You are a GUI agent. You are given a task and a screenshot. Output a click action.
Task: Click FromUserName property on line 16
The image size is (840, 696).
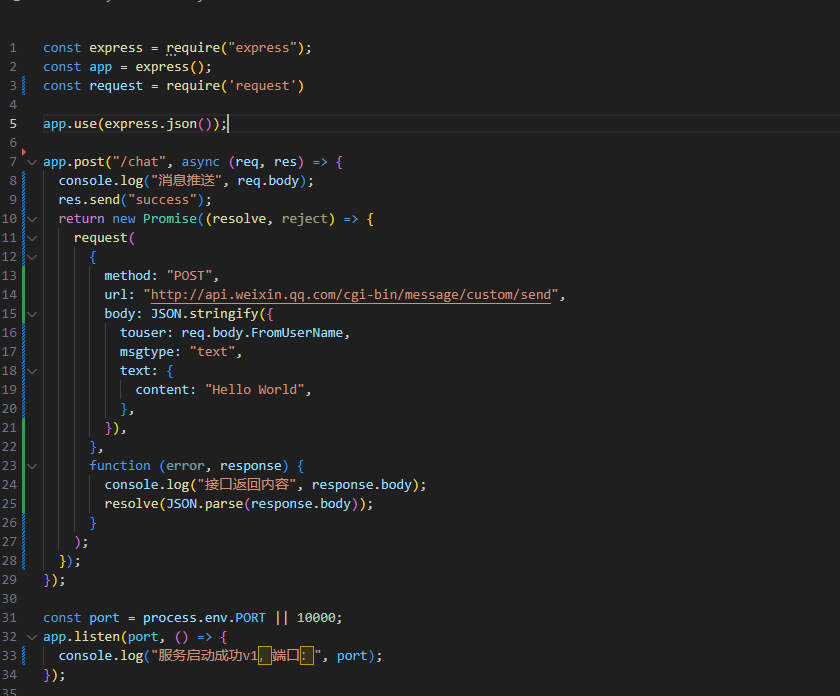(x=297, y=333)
